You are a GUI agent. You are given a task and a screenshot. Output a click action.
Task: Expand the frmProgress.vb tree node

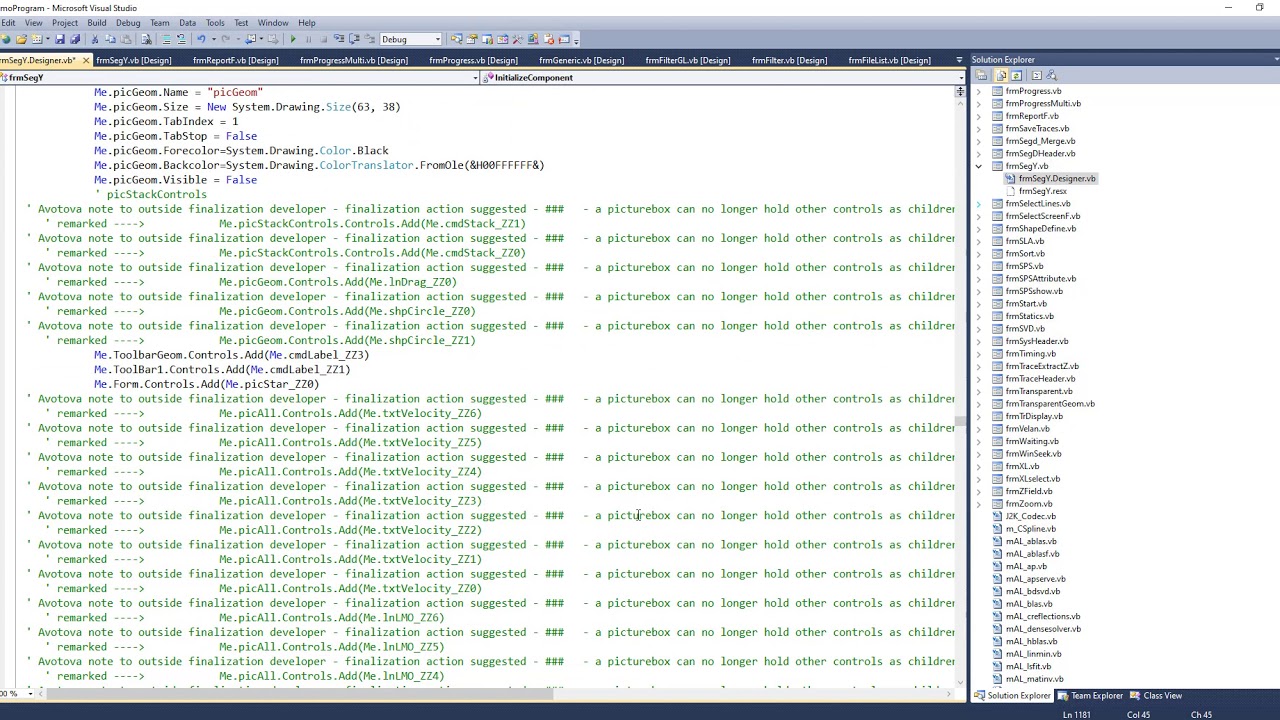point(979,91)
